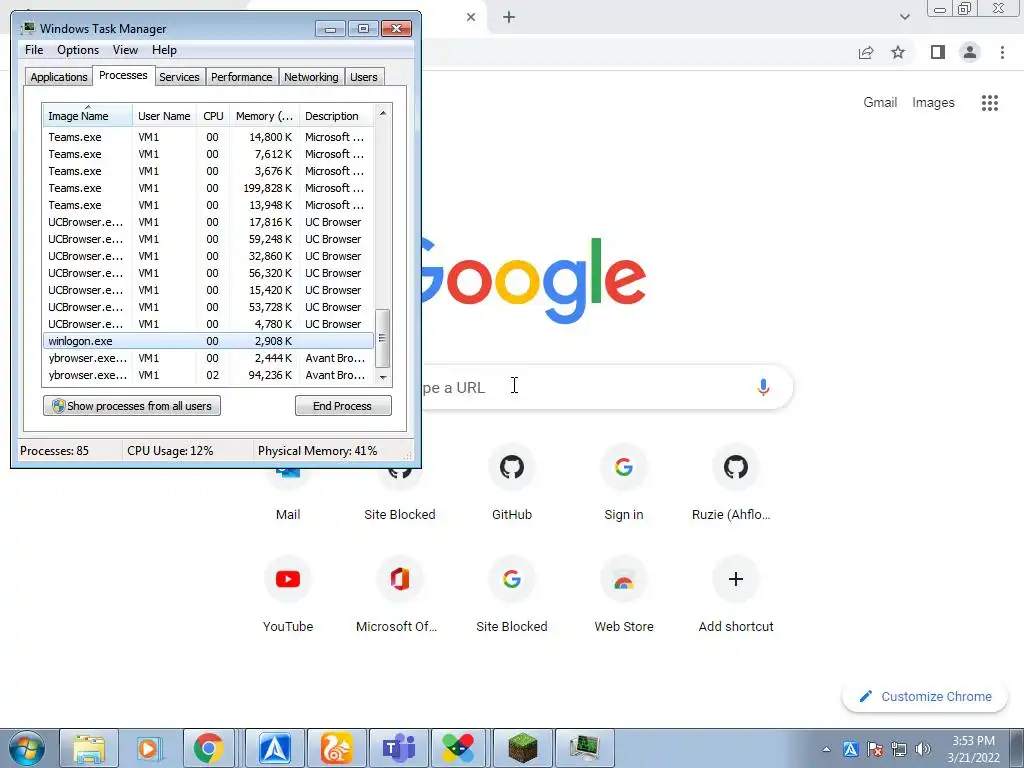Open Task Manager View menu

(125, 50)
